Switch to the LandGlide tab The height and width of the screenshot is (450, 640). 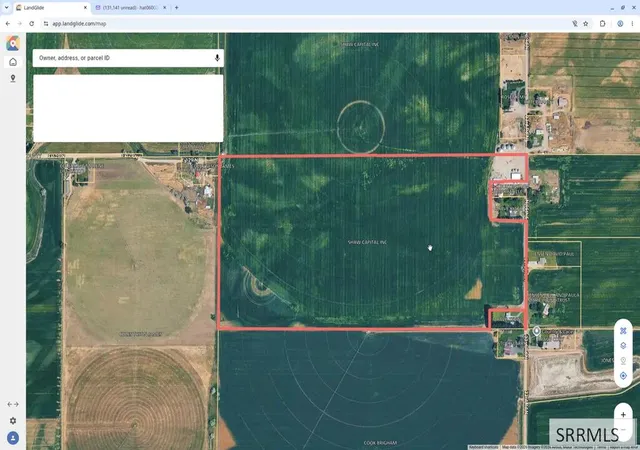click(x=52, y=7)
